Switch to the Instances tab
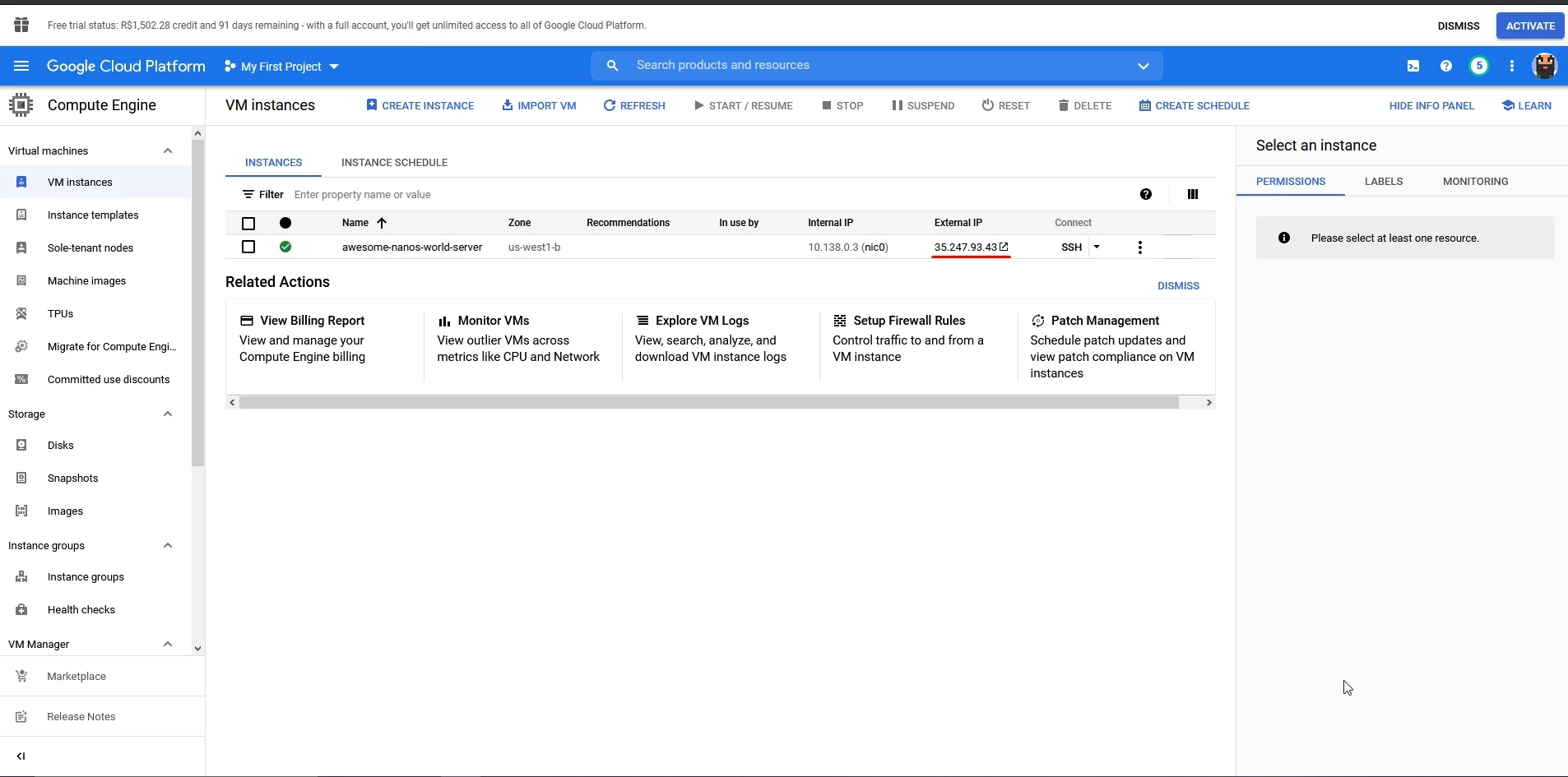1568x777 pixels. (x=274, y=163)
